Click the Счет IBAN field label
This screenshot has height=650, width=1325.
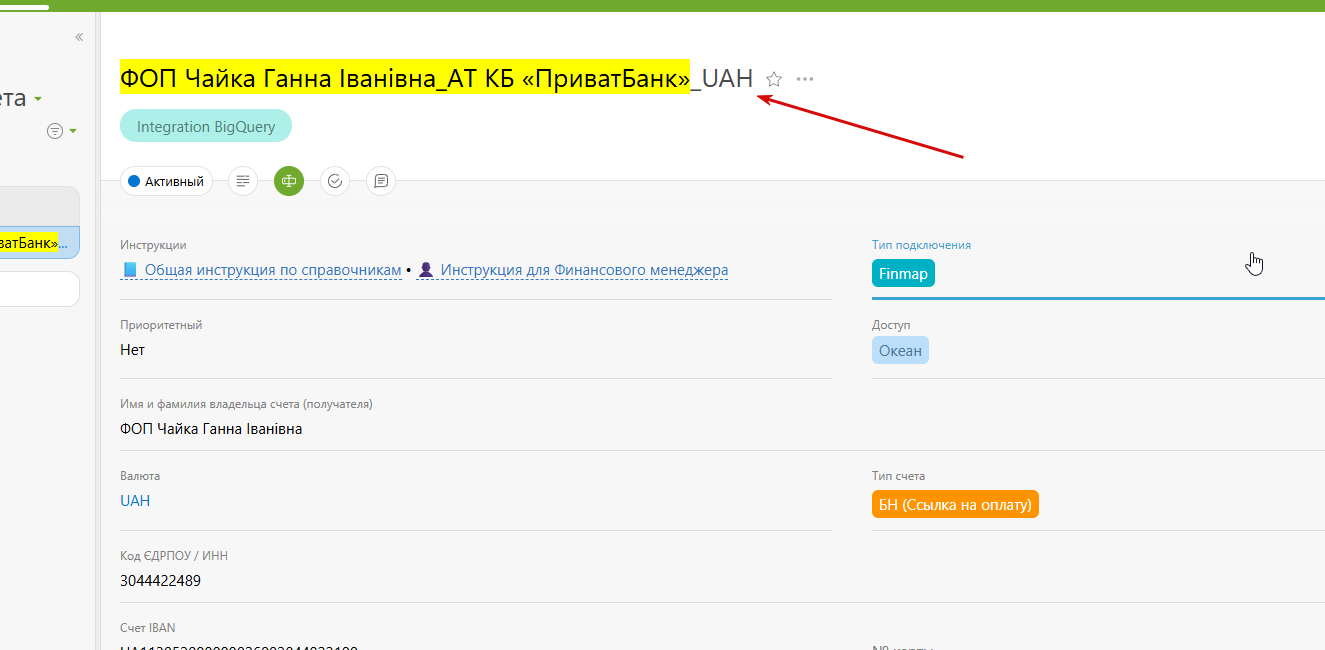[x=148, y=628]
